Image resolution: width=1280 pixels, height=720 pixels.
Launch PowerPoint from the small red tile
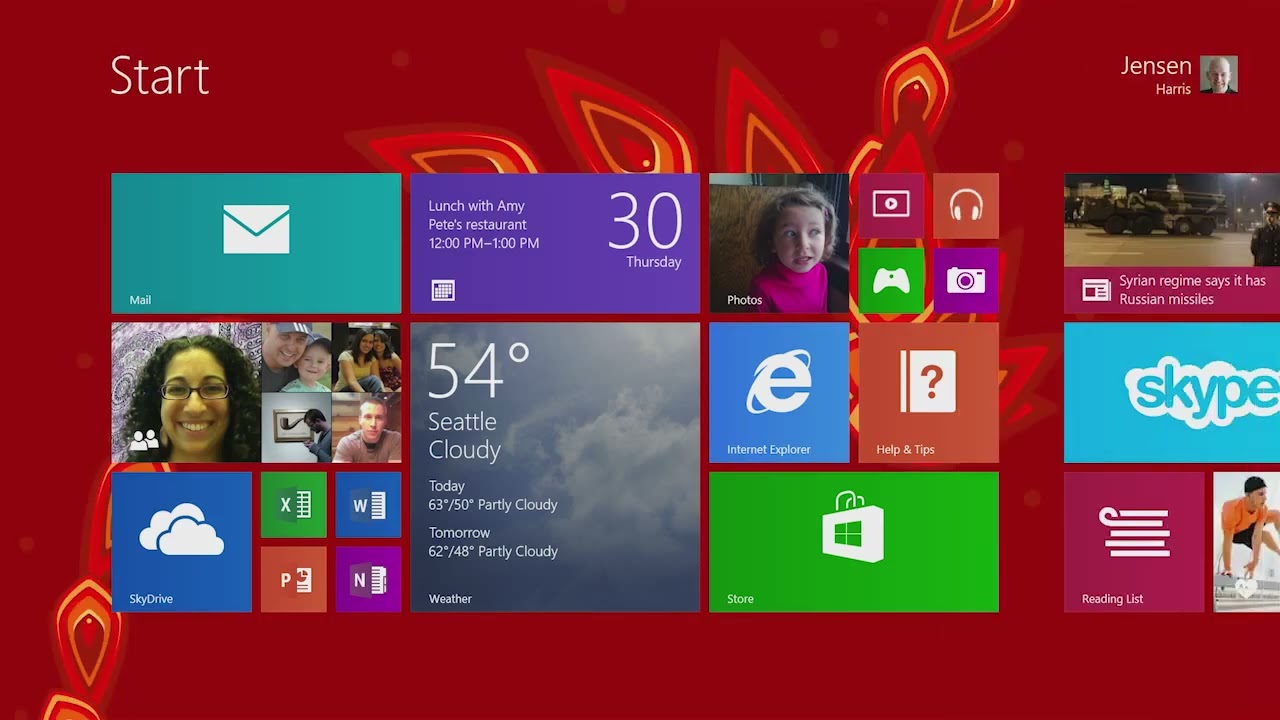[x=294, y=579]
